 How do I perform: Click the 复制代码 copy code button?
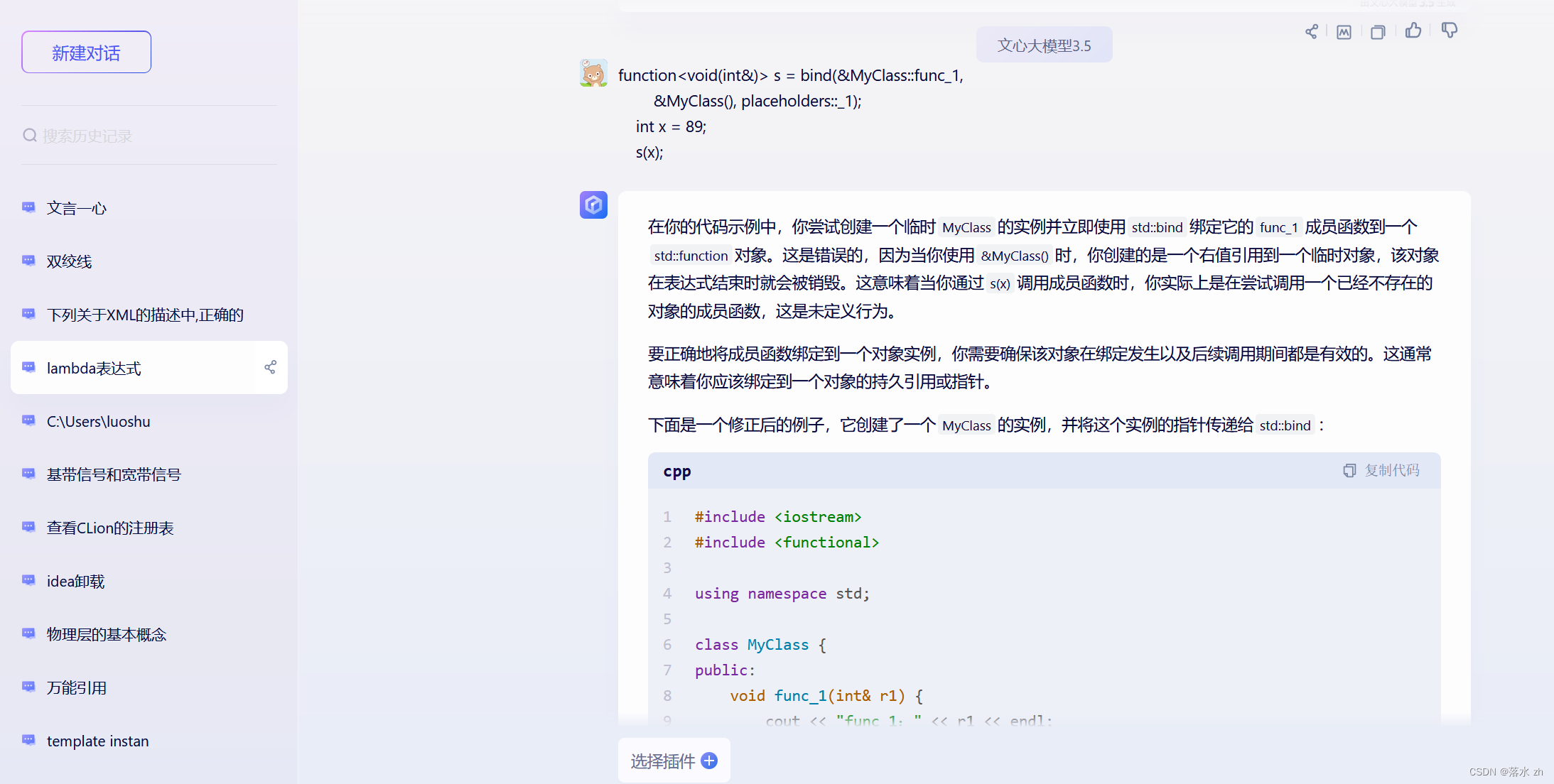pos(1381,470)
